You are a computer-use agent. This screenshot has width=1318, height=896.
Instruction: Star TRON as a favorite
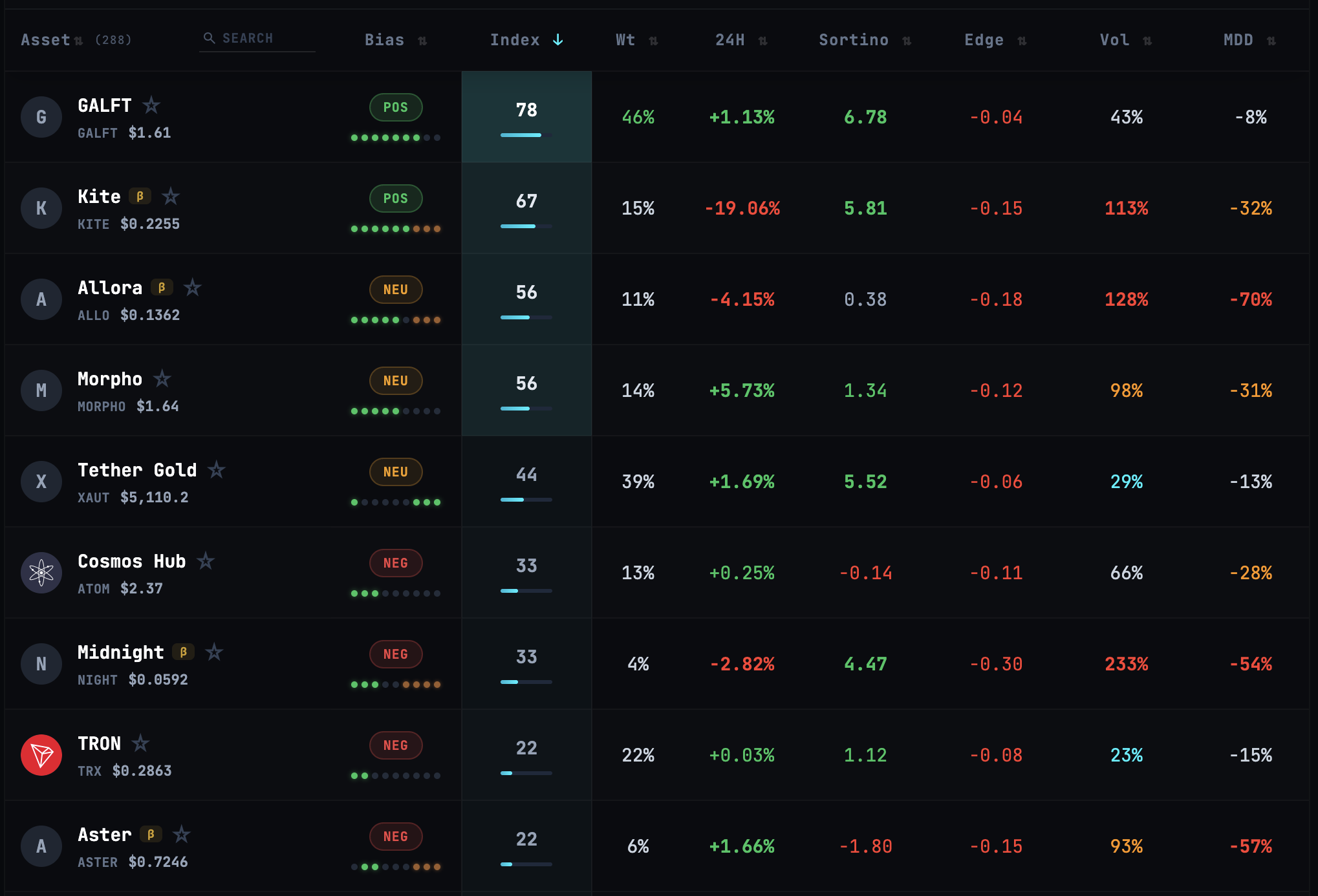click(142, 743)
